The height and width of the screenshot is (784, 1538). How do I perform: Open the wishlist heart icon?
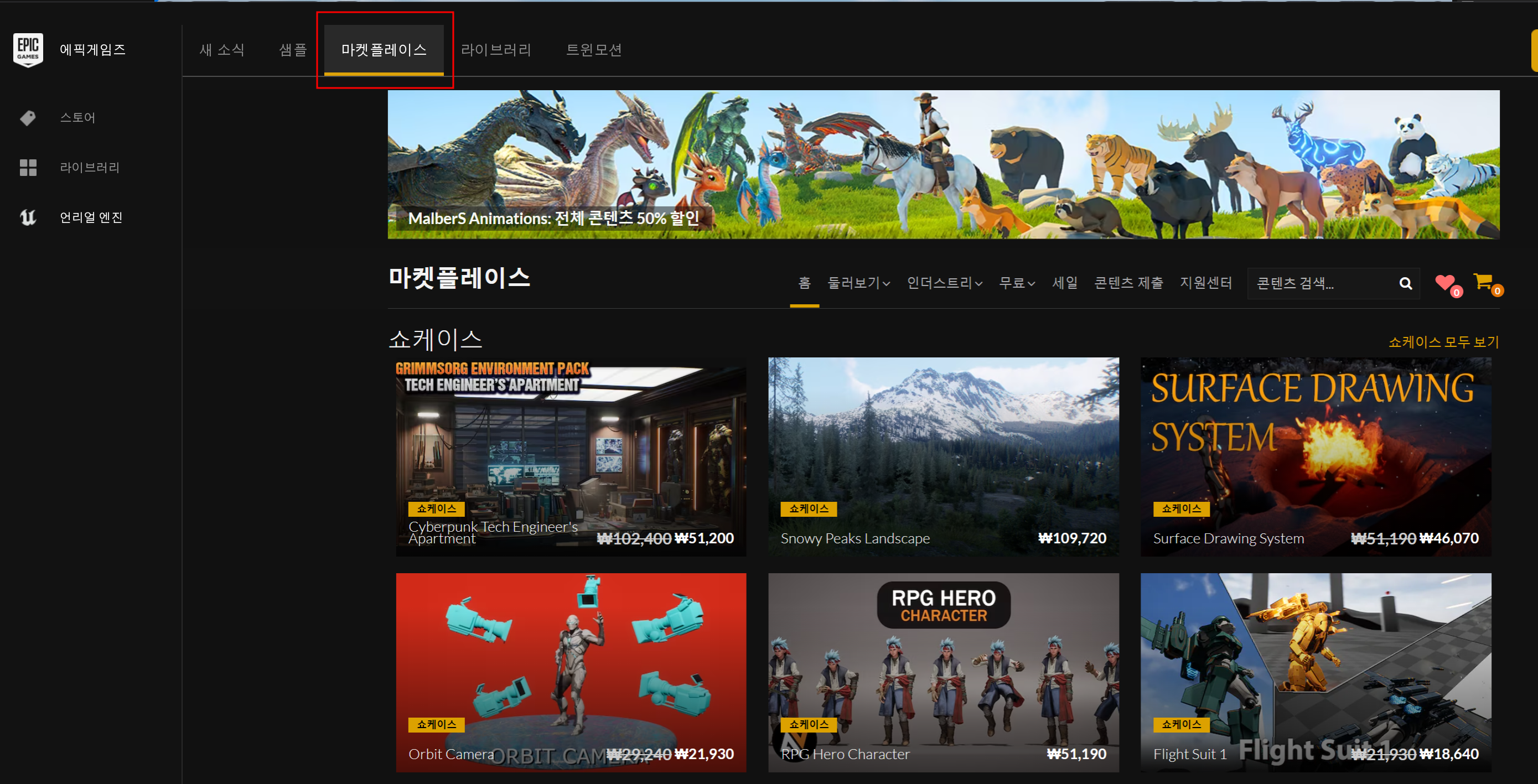tap(1445, 282)
